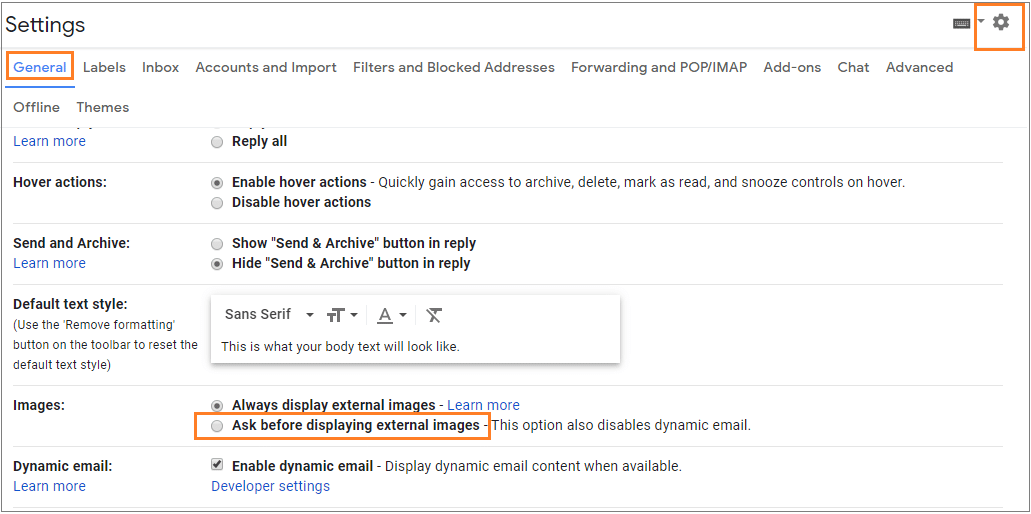1031x514 pixels.
Task: Click the Images setting label
Action: [x=39, y=406]
